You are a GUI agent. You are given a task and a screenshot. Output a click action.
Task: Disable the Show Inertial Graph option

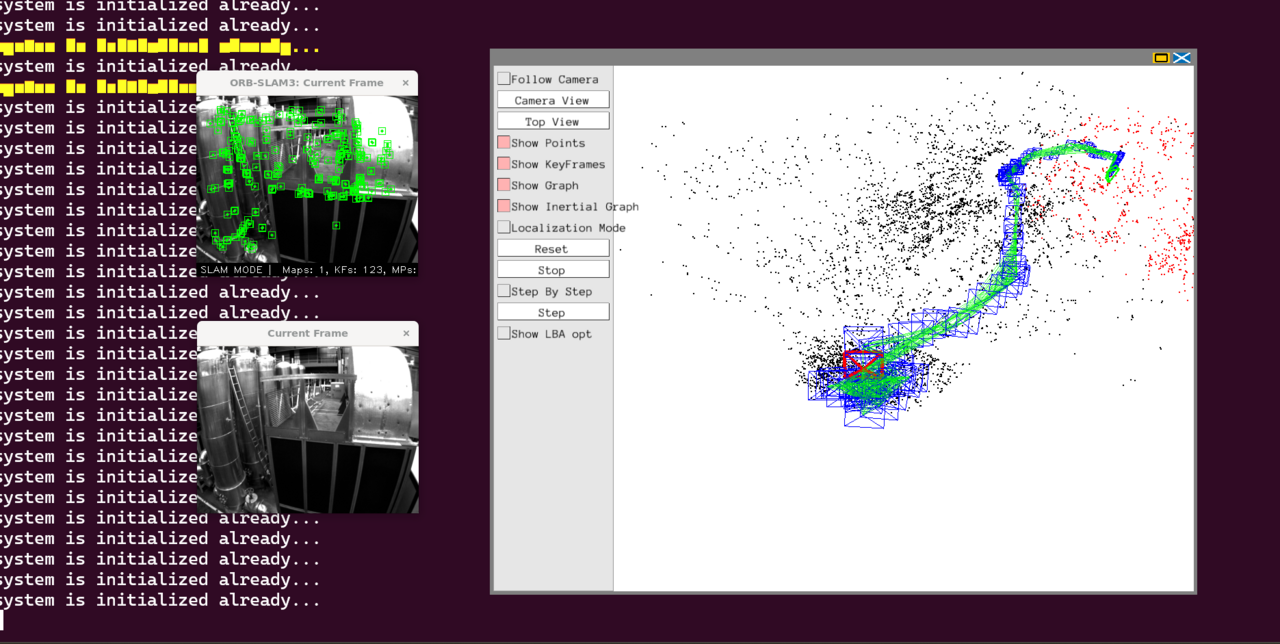(x=504, y=206)
